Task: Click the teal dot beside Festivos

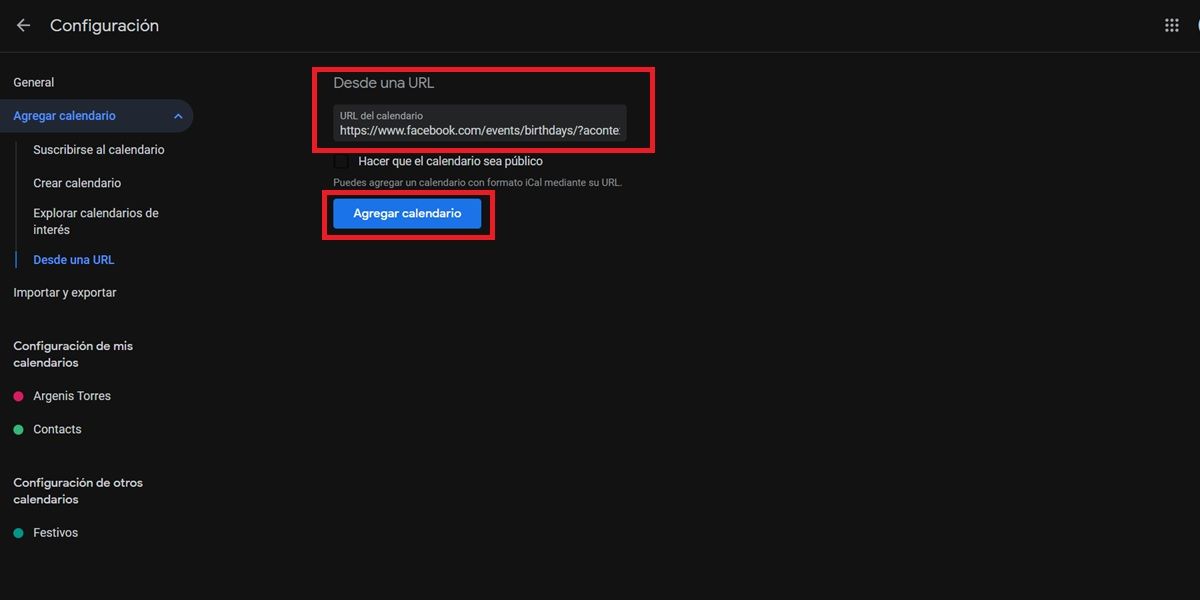Action: [18, 534]
